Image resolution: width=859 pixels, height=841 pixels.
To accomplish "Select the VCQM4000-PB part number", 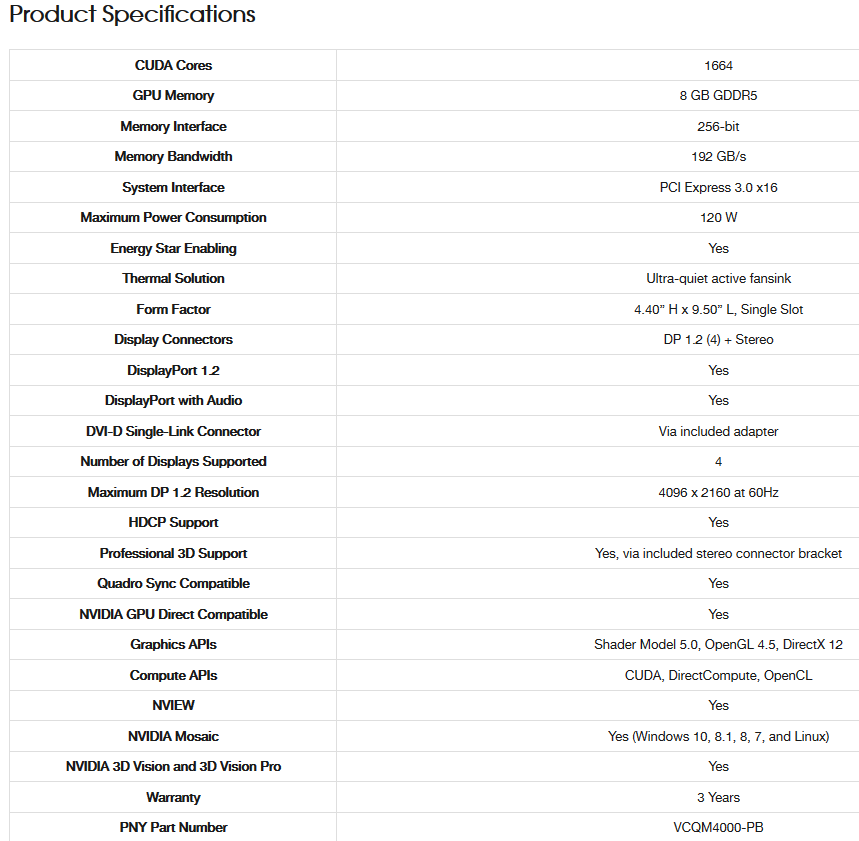I will [x=718, y=827].
